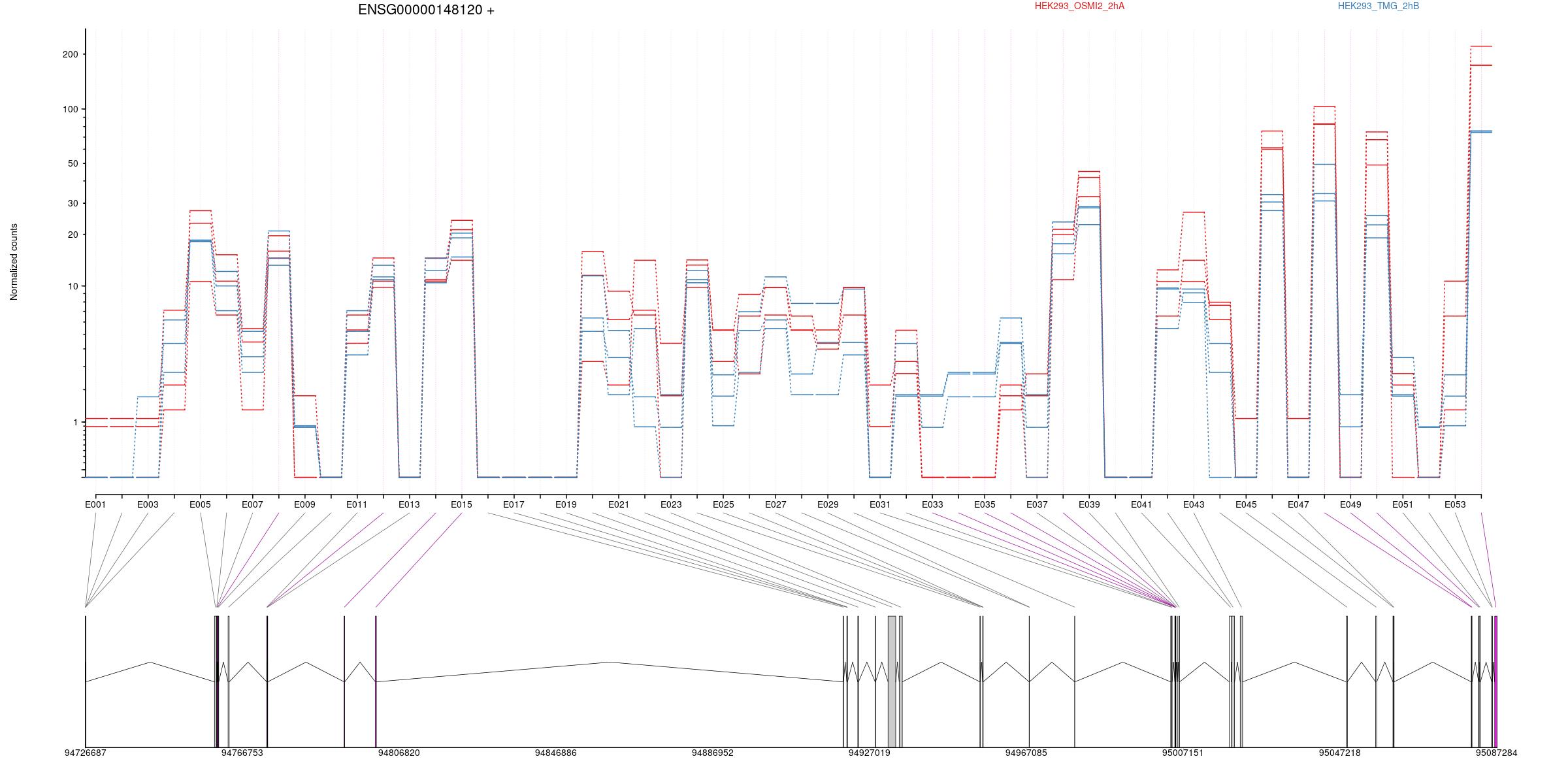Select exon label E025

click(x=723, y=504)
